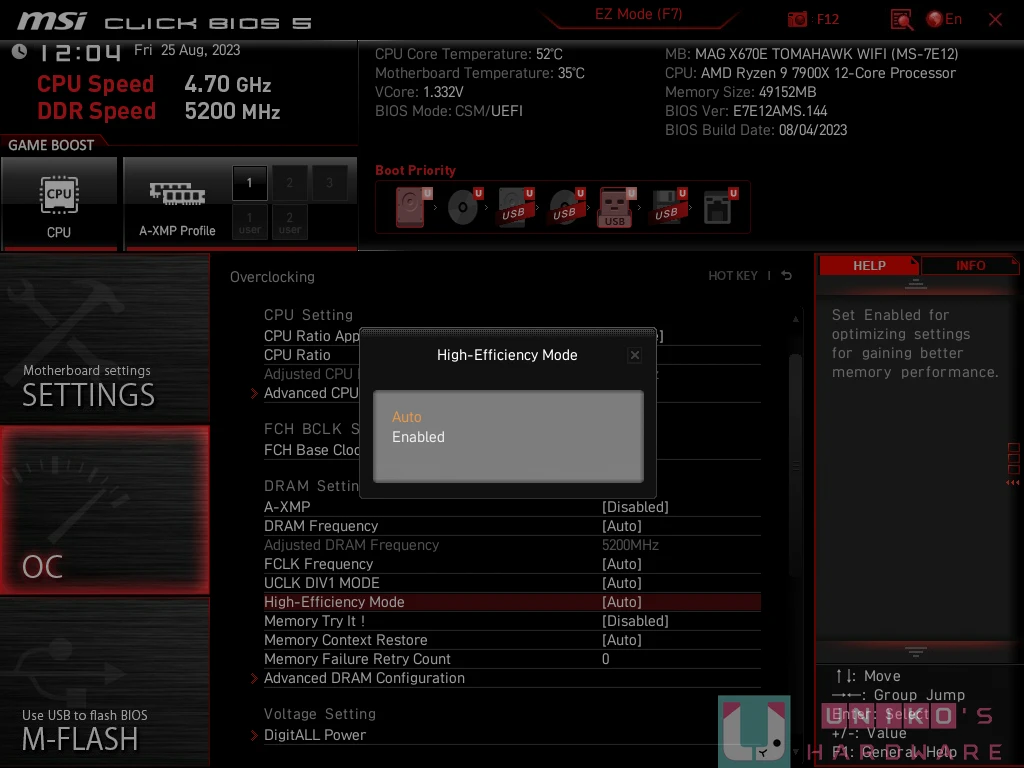Open the SETTINGS motherboard settings section
The width and height of the screenshot is (1024, 768).
(104, 338)
